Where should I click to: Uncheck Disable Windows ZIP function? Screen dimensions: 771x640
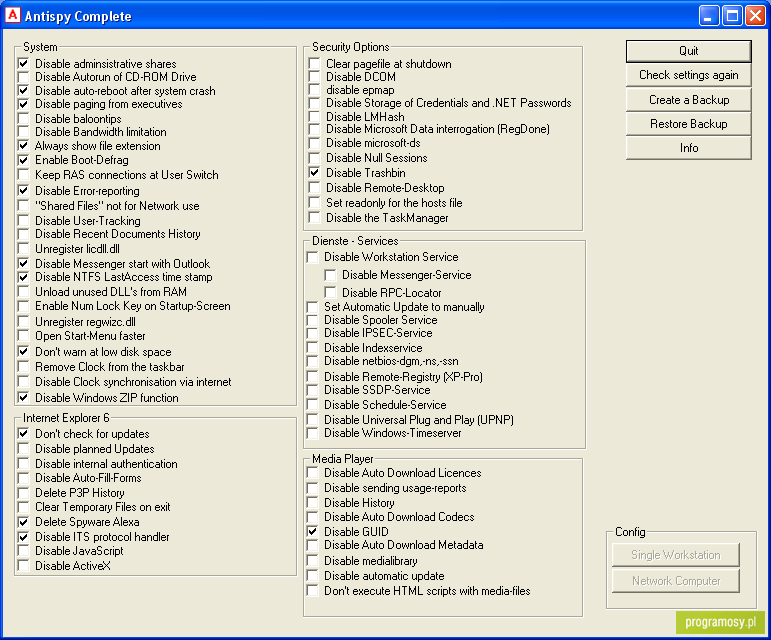tap(23, 397)
